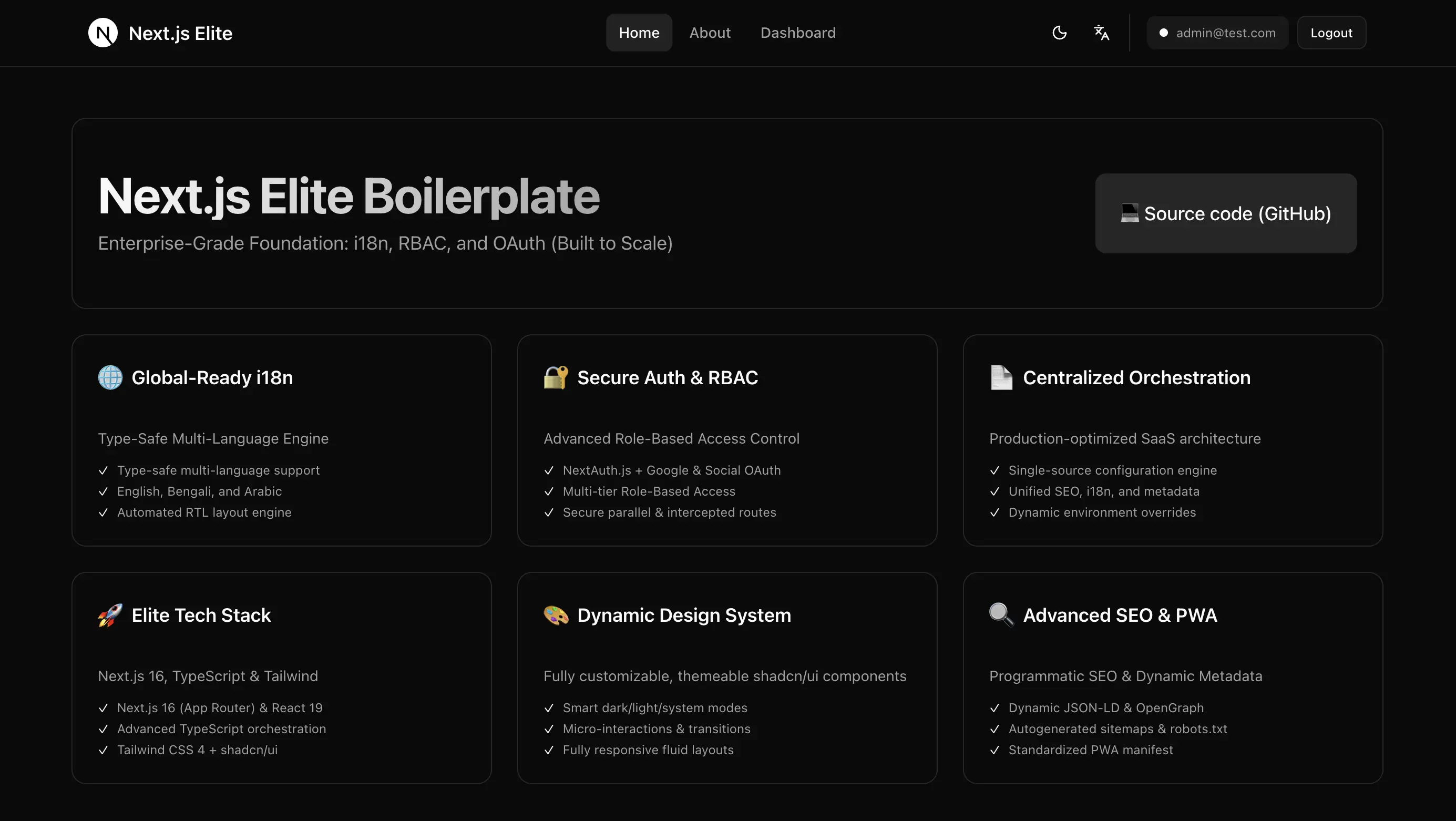Open the admin@test.com account menu

[x=1217, y=32]
